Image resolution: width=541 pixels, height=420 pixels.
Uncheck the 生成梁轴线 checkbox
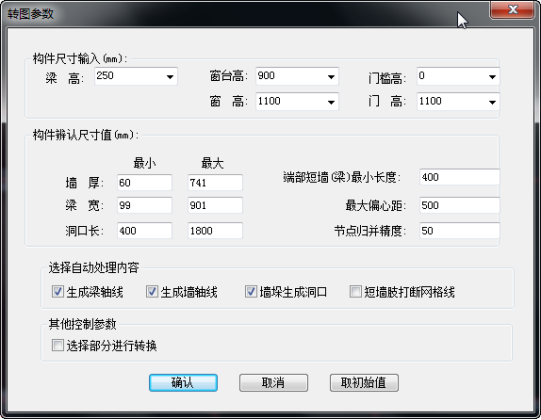58,292
